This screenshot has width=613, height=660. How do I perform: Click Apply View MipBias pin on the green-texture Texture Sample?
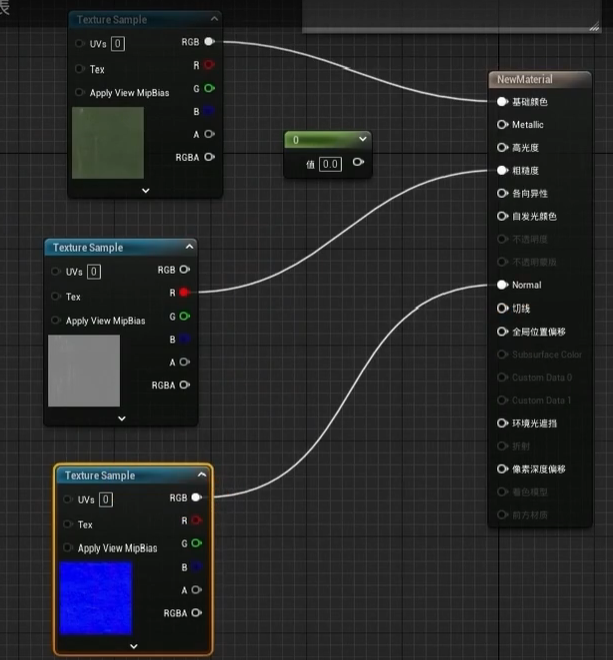[x=79, y=92]
